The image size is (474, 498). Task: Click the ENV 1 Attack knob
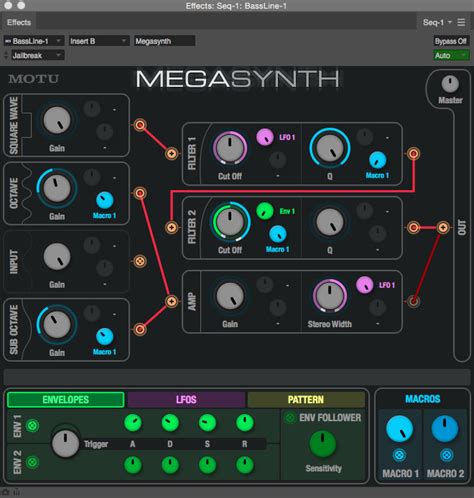[x=133, y=423]
